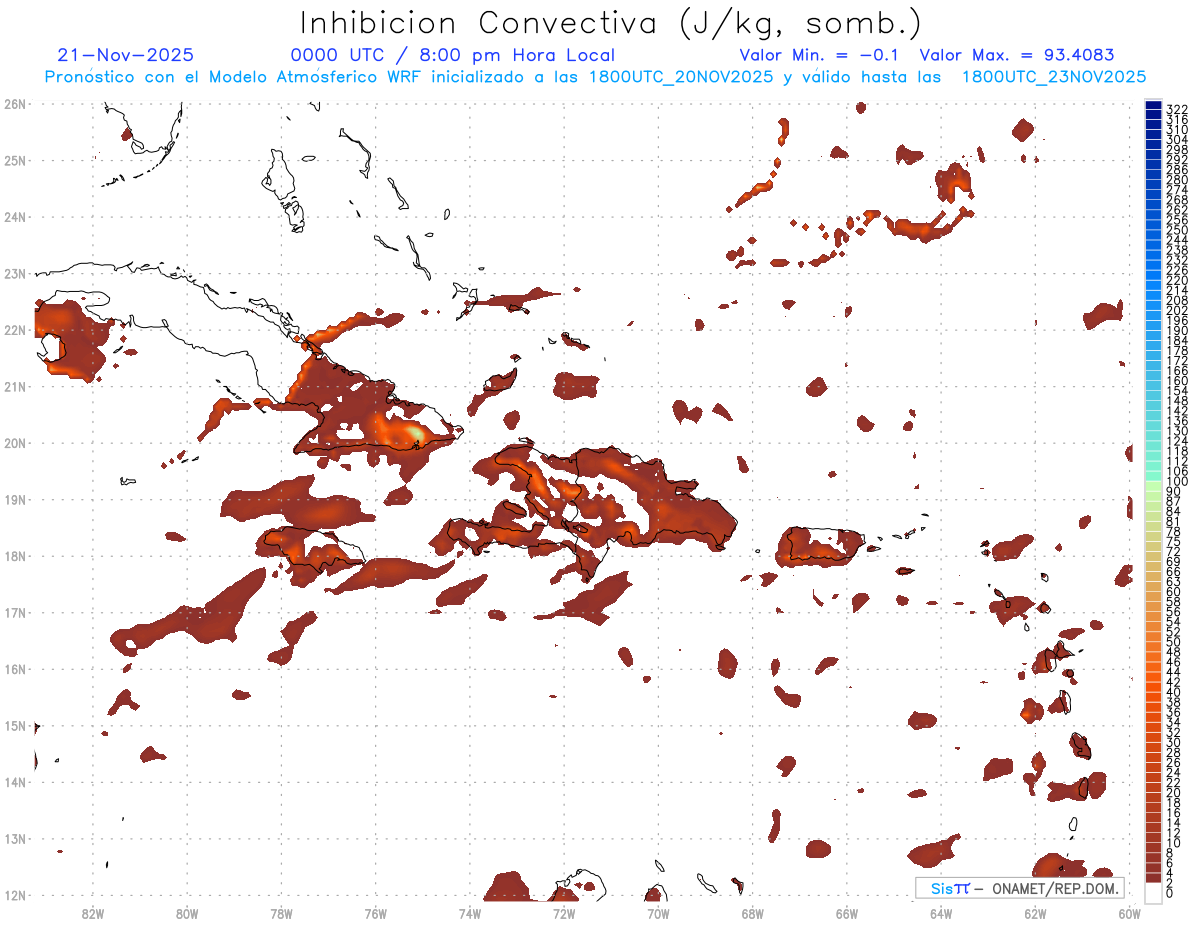Click the 74W longitude axis label
This screenshot has height=927, width=1200.
click(x=470, y=912)
